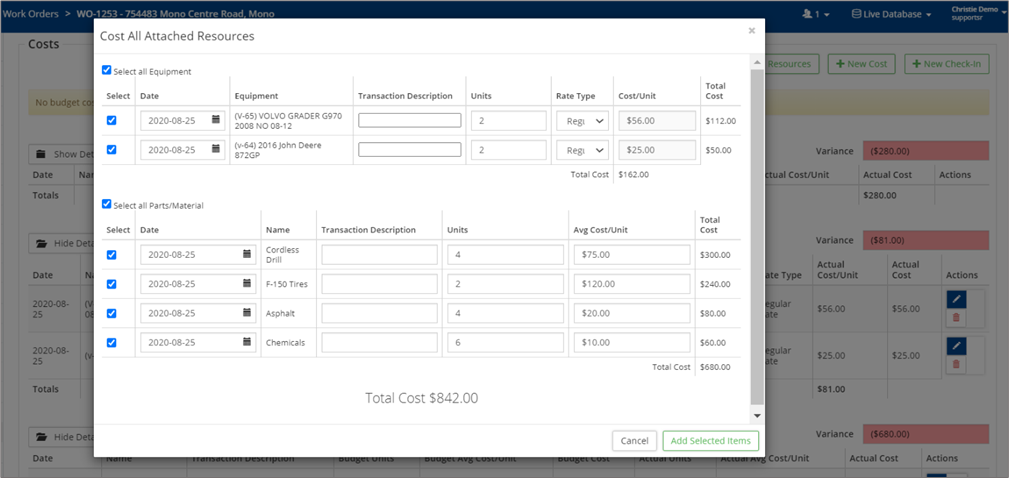Toggle Select all Parts/Material checkbox
Viewport: 1009px width, 478px height.
click(107, 205)
